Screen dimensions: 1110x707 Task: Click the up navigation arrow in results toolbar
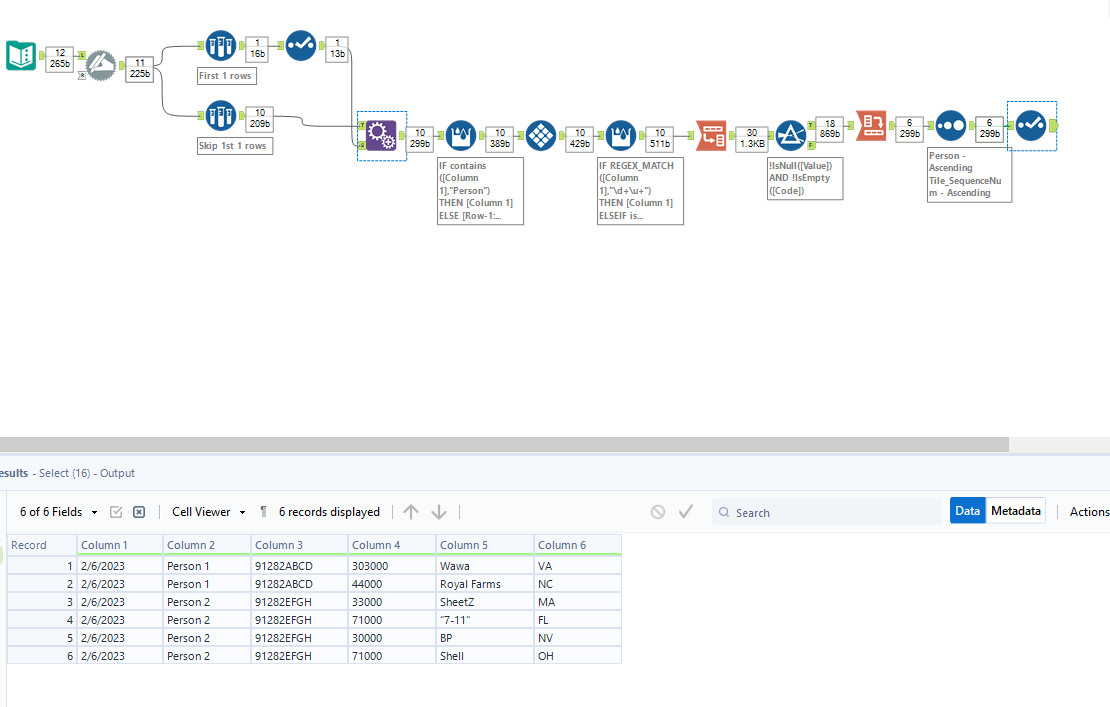[x=411, y=511]
